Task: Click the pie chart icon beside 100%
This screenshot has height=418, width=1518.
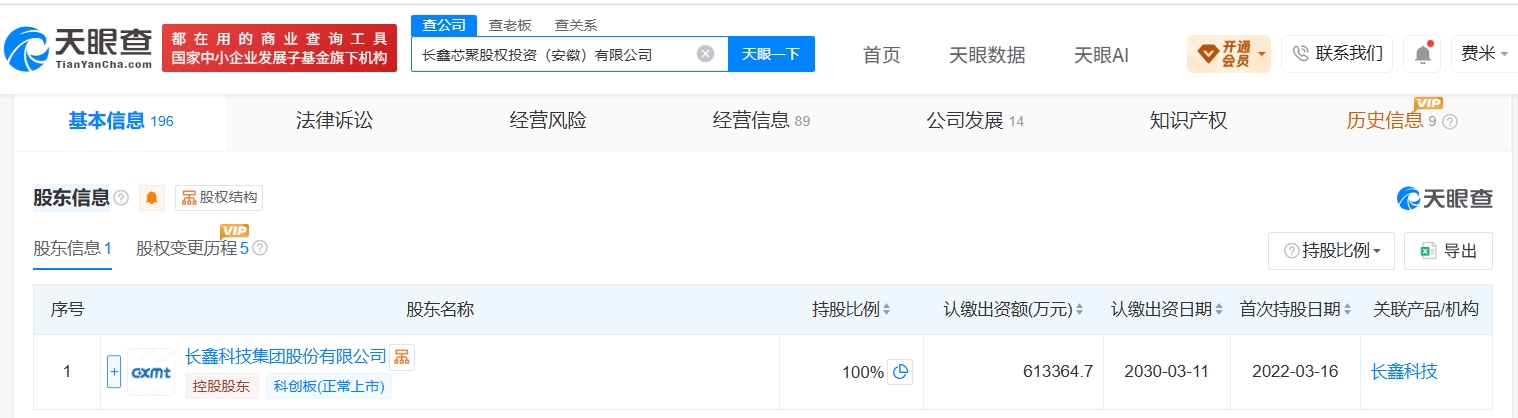Action: (900, 372)
